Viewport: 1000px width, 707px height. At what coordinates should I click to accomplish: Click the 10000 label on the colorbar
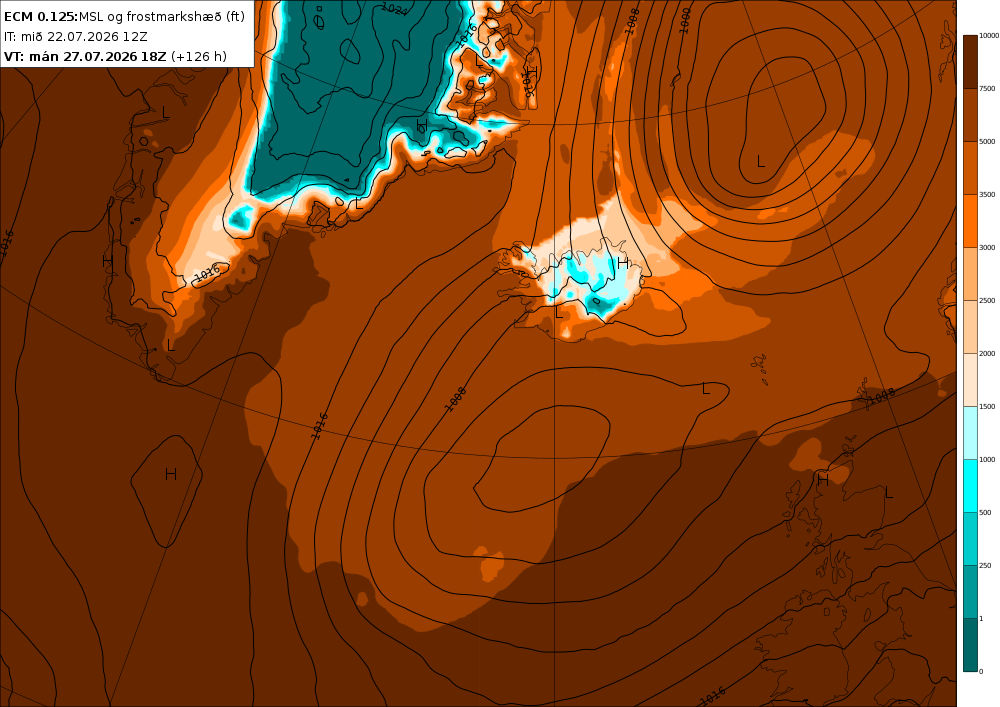pyautogui.click(x=989, y=36)
